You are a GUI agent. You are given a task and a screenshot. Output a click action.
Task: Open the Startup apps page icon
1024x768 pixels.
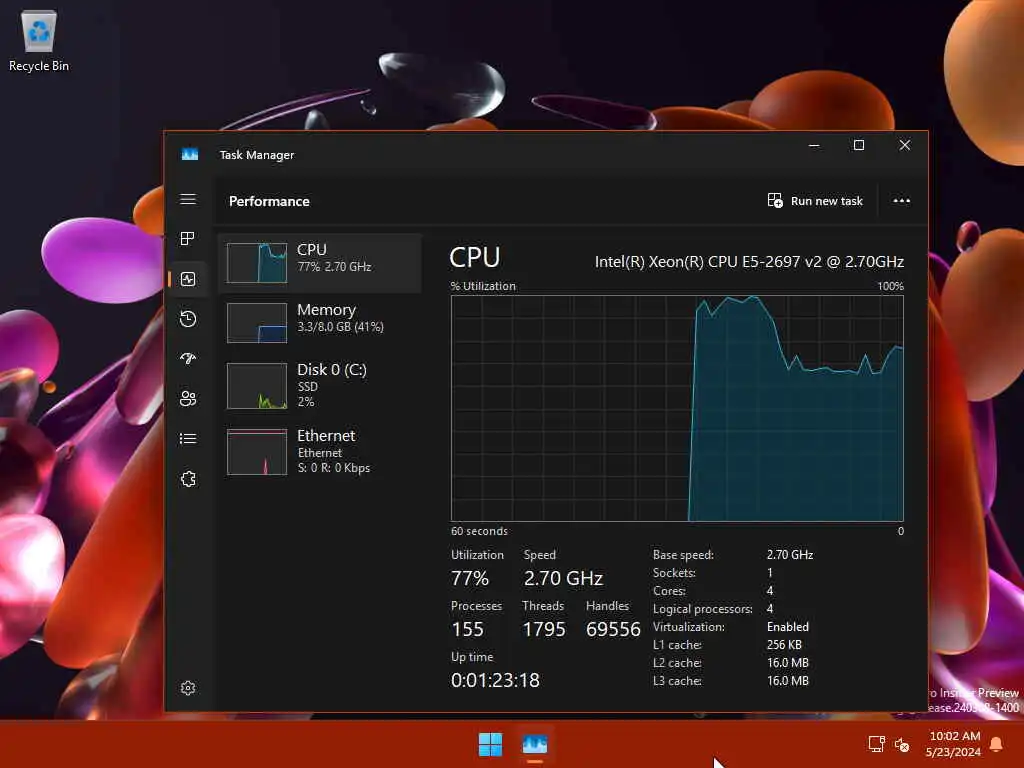coord(188,359)
